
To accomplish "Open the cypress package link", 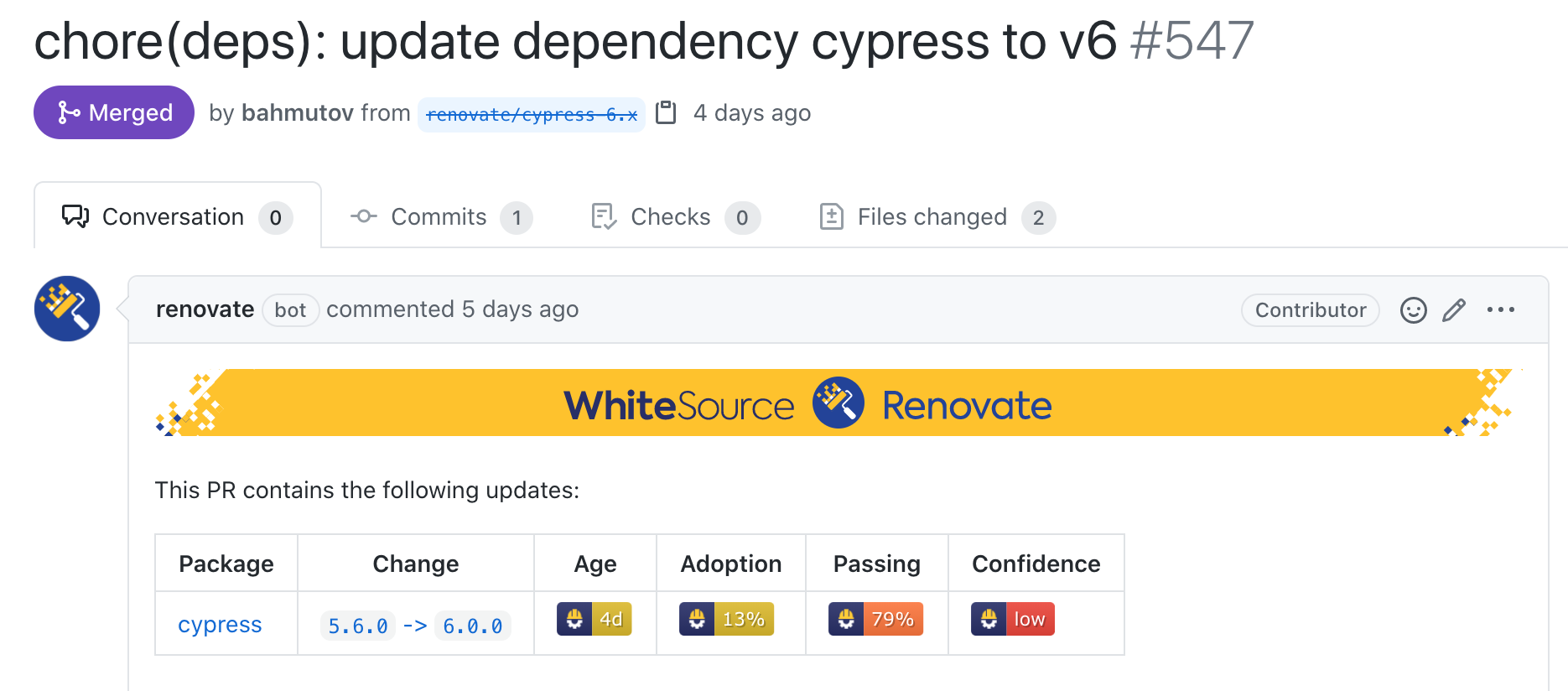I will pos(220,624).
